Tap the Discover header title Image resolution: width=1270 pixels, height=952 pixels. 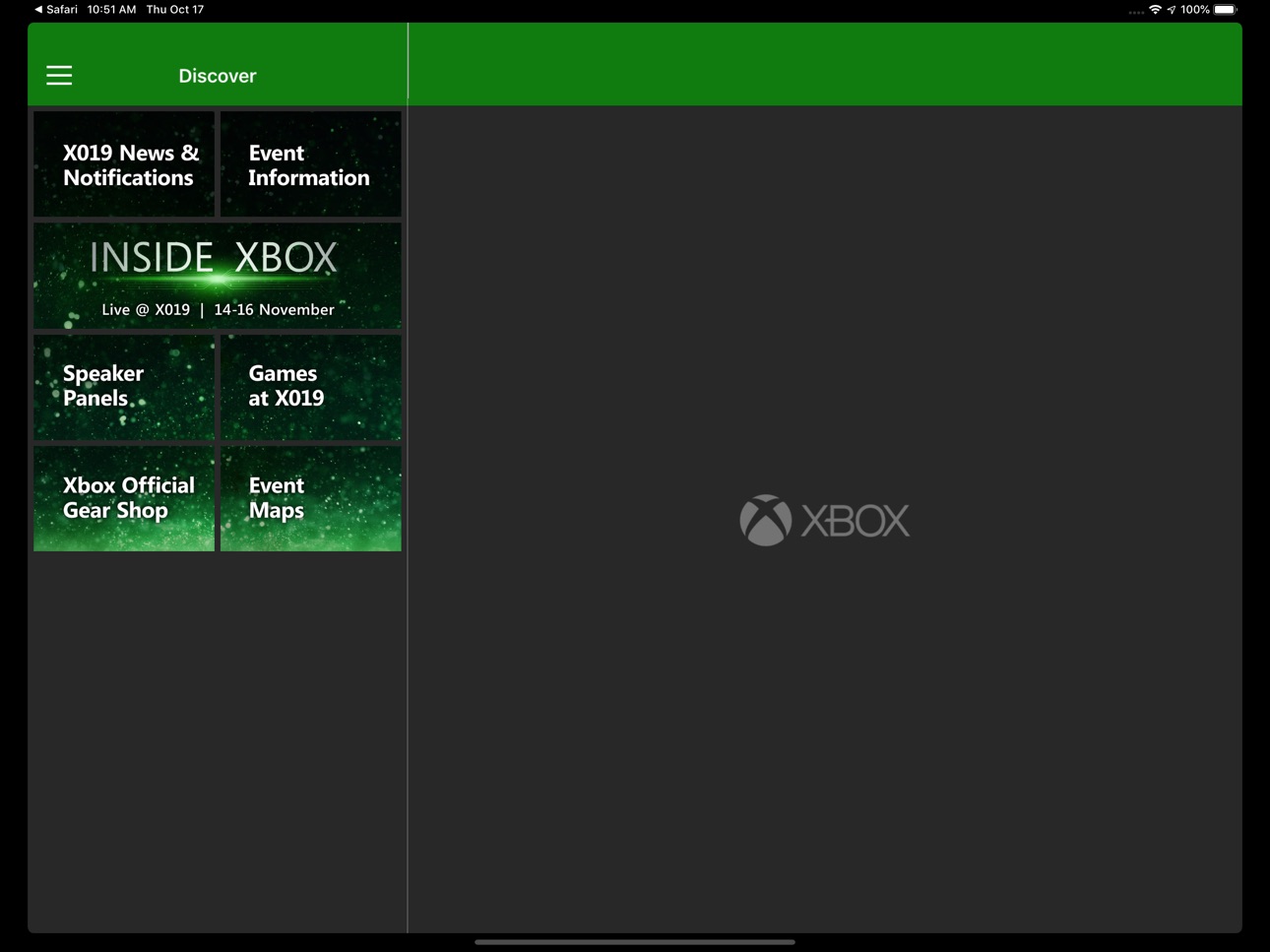point(218,76)
